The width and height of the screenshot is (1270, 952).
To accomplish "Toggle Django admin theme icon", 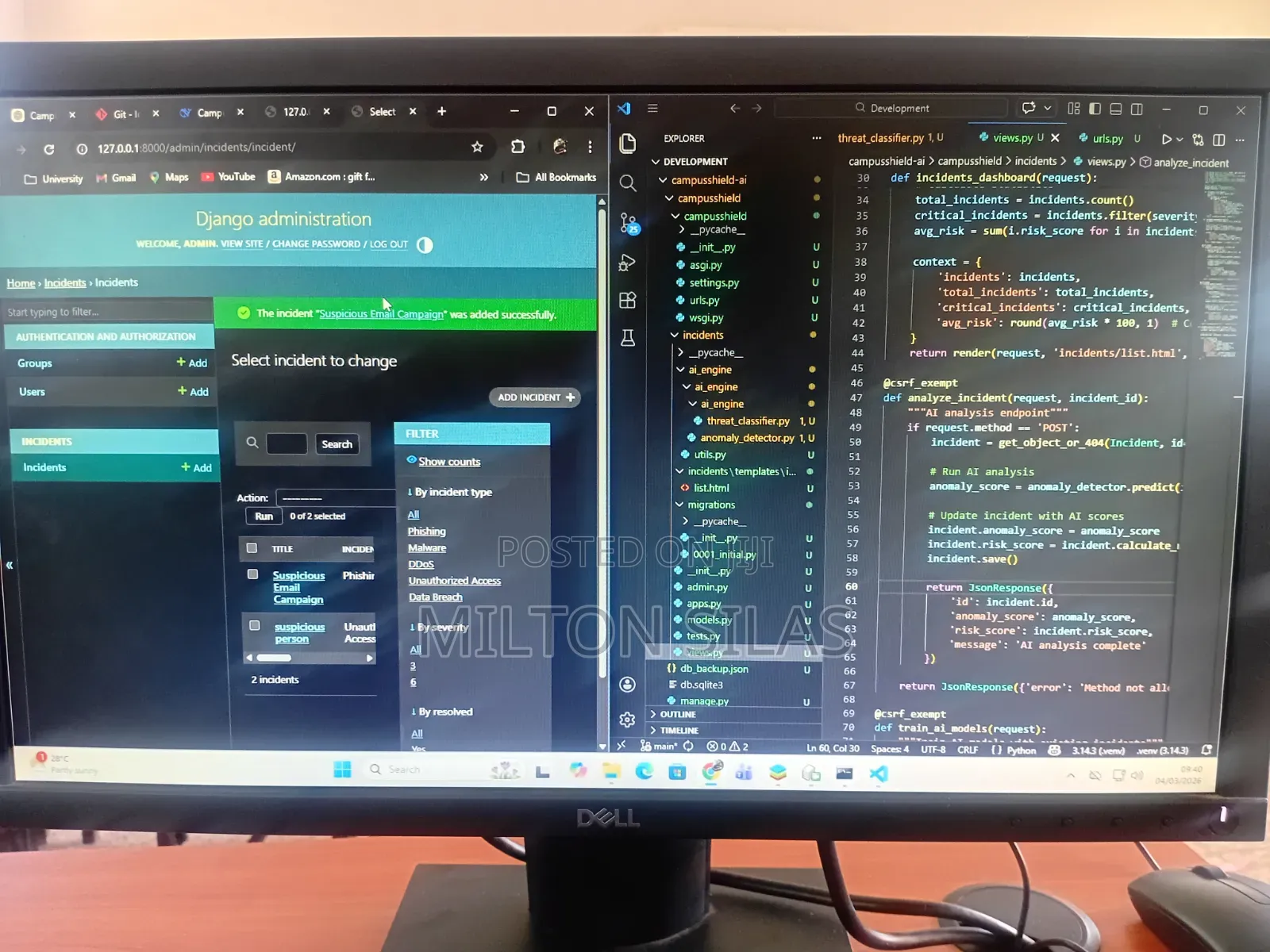I will point(425,245).
